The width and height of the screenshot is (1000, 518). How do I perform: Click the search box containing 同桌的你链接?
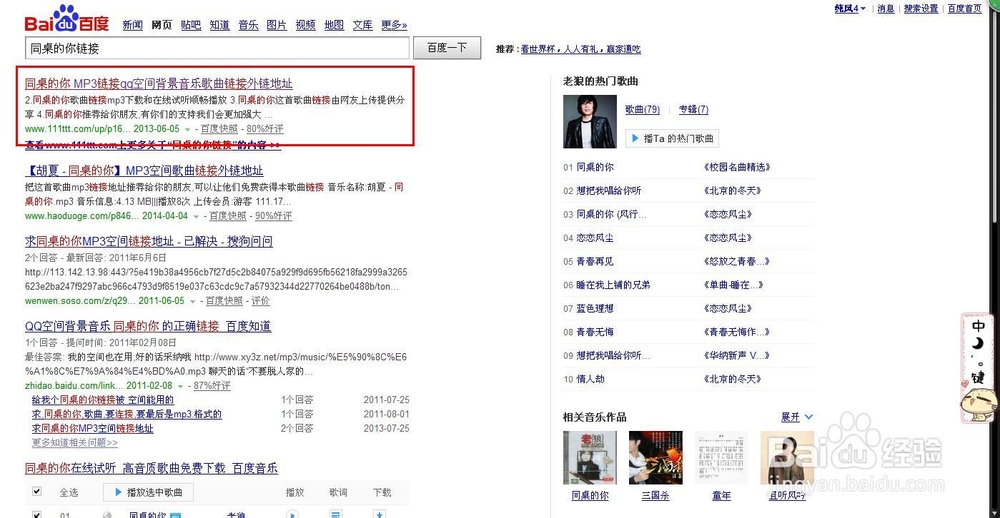point(217,48)
